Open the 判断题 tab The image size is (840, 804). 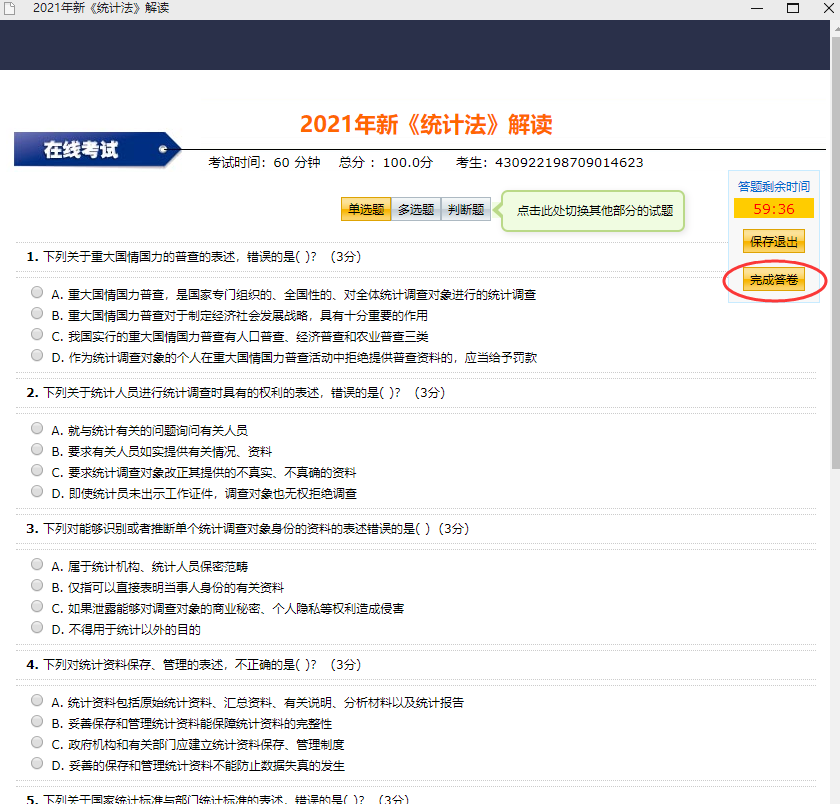click(466, 209)
